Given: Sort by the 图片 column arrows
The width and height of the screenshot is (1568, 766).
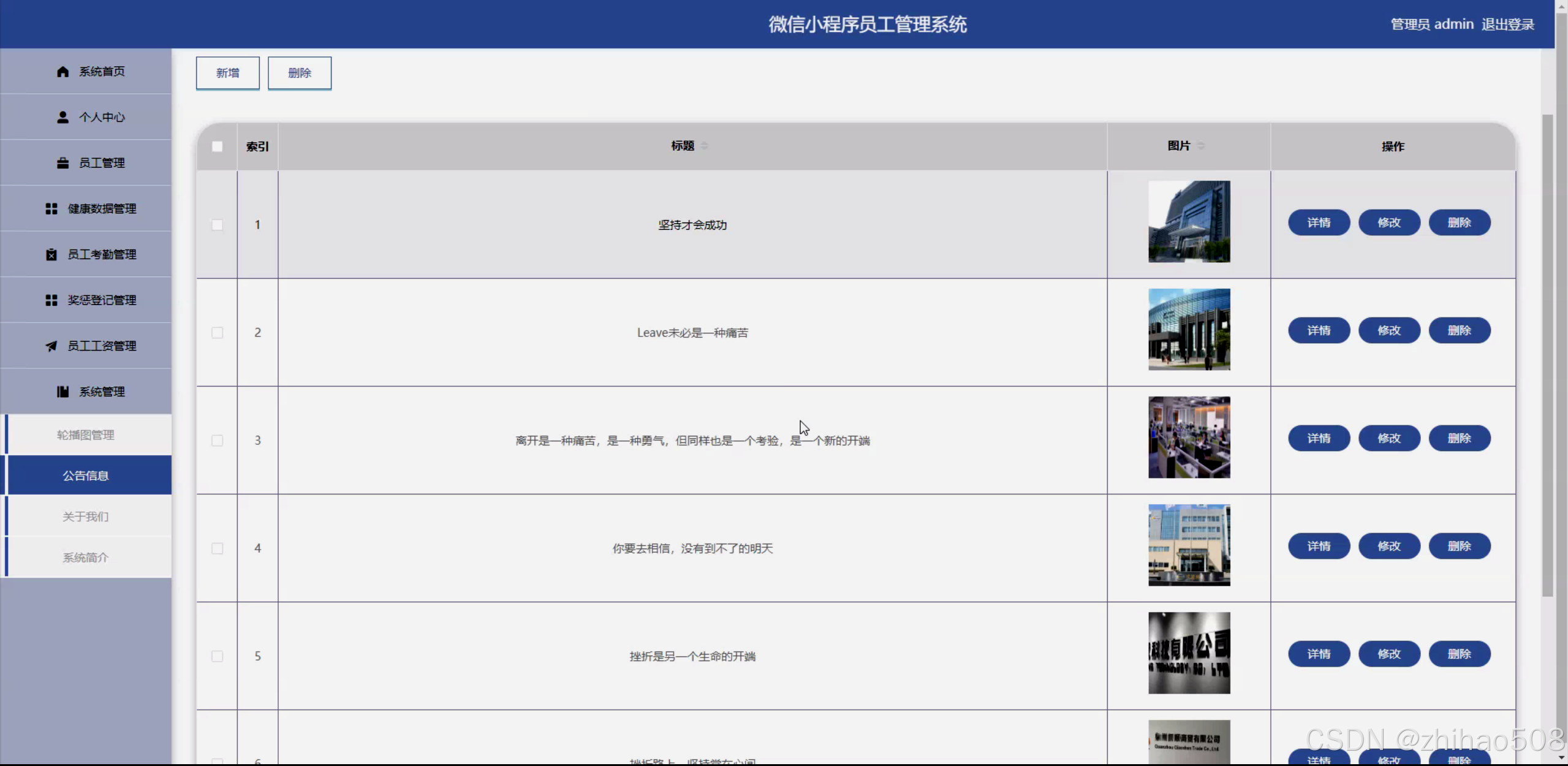Looking at the screenshot, I should [x=1200, y=146].
